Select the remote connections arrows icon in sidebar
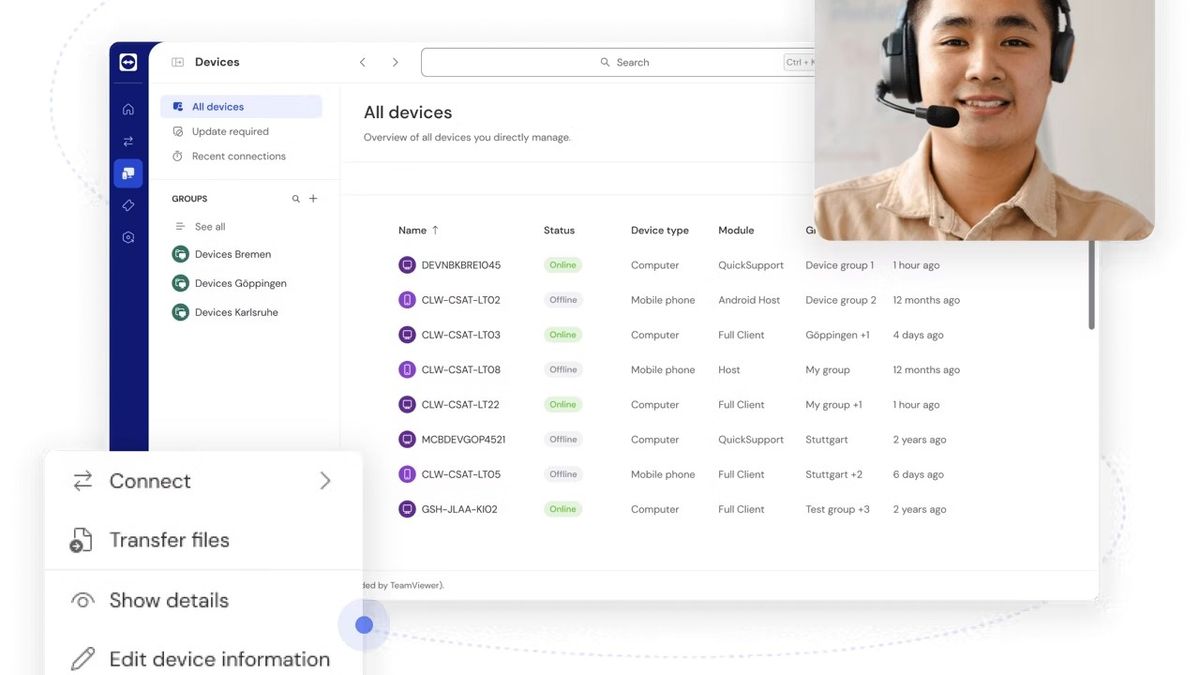Viewport: 1200px width, 675px height. click(128, 140)
